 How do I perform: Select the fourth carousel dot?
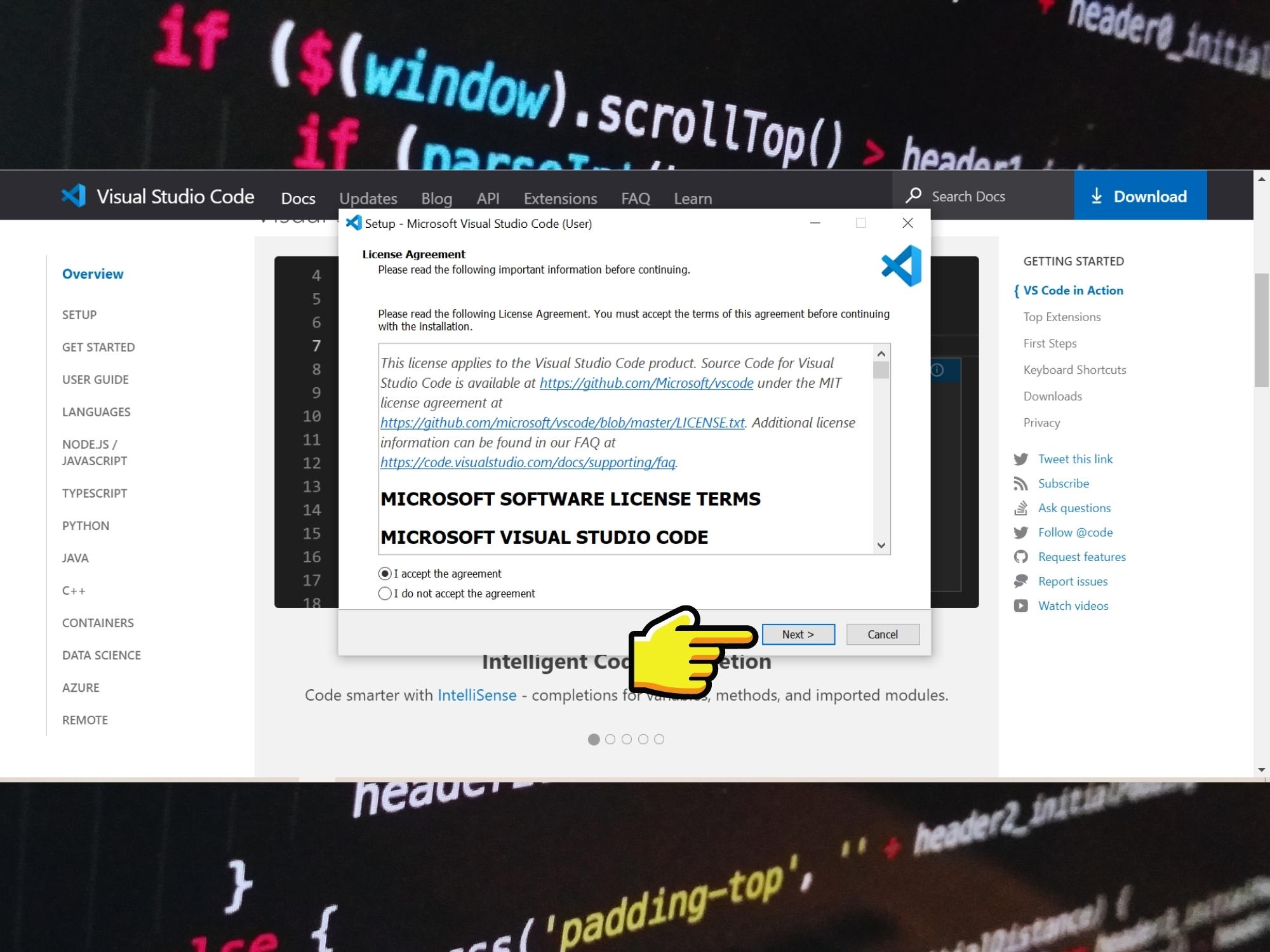point(643,739)
